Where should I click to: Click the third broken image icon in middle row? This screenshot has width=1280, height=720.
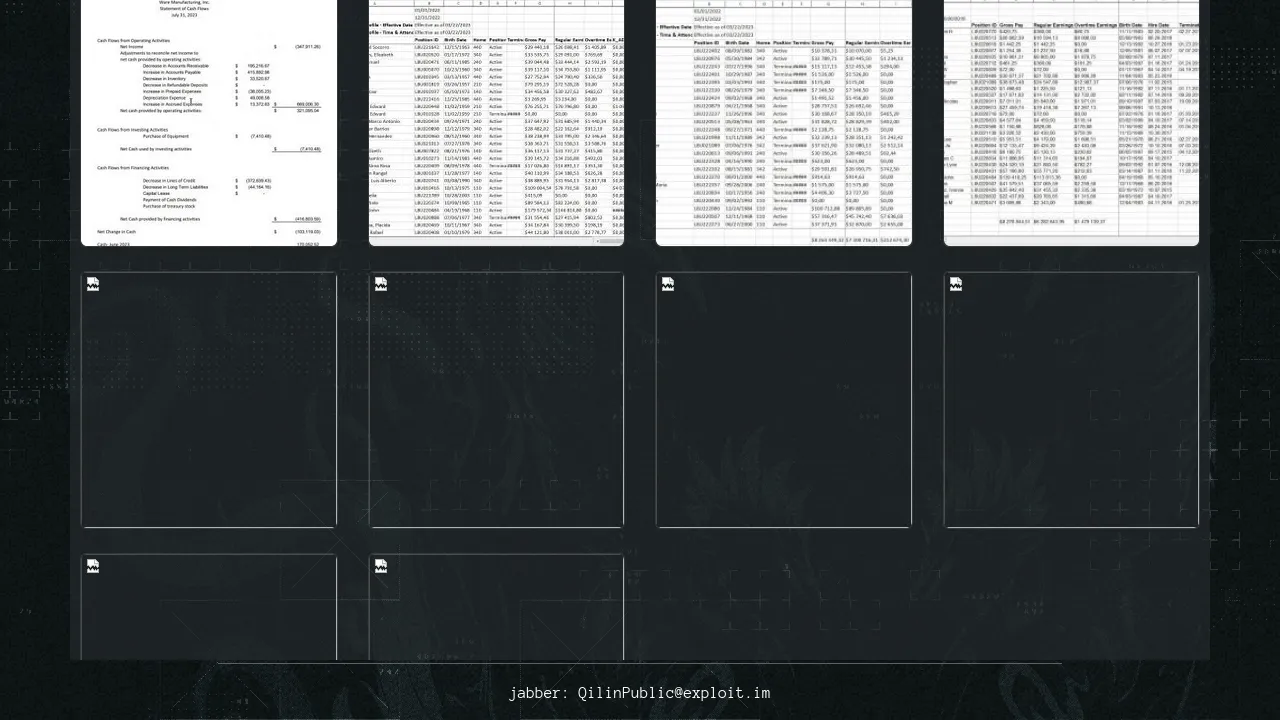[x=668, y=285]
